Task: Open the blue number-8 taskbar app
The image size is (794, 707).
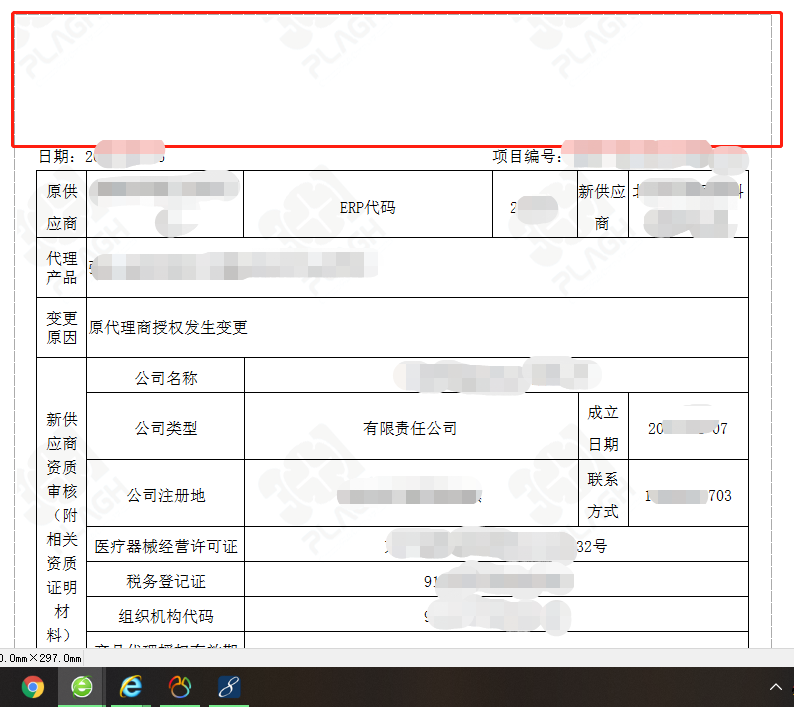Action: tap(229, 687)
